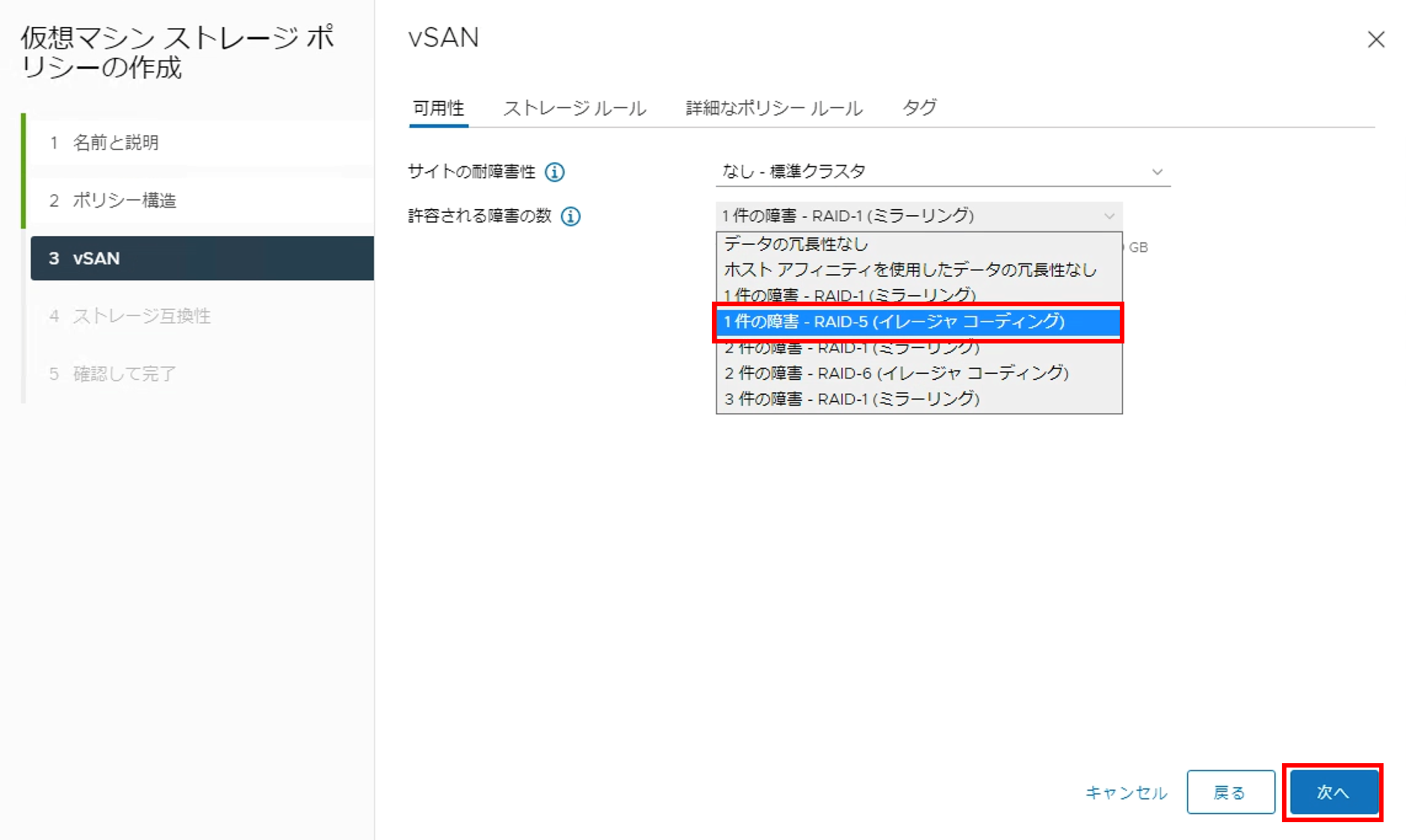Select ホスト アフィニティを使用したデータの冗長性なし option
Viewport: 1406px width, 840px height.
click(x=919, y=270)
